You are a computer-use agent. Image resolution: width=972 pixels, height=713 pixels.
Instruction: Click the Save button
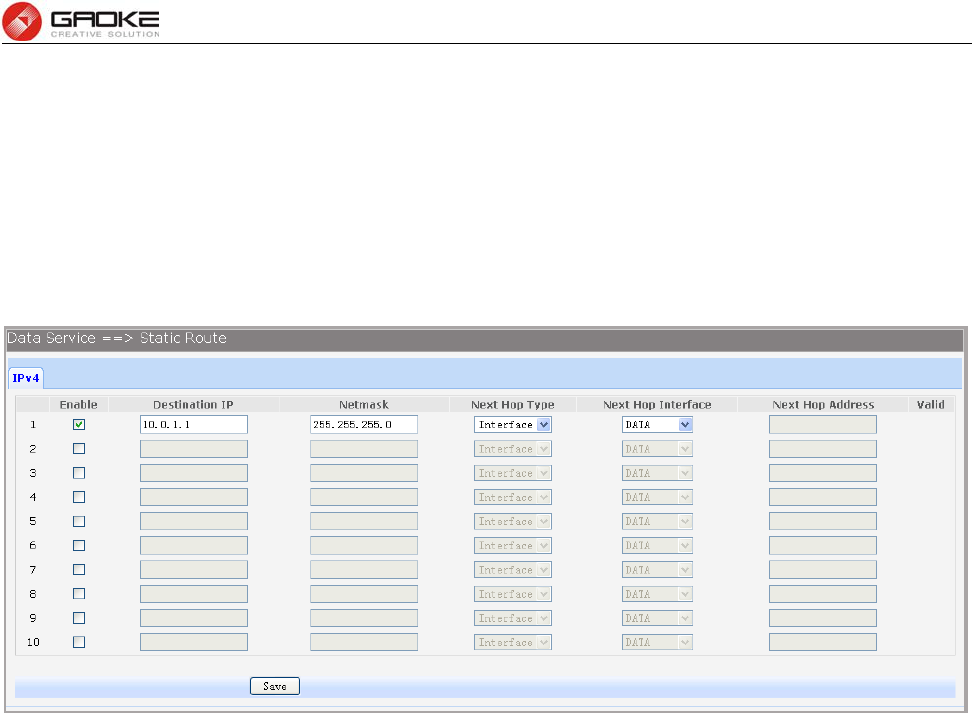[x=275, y=686]
